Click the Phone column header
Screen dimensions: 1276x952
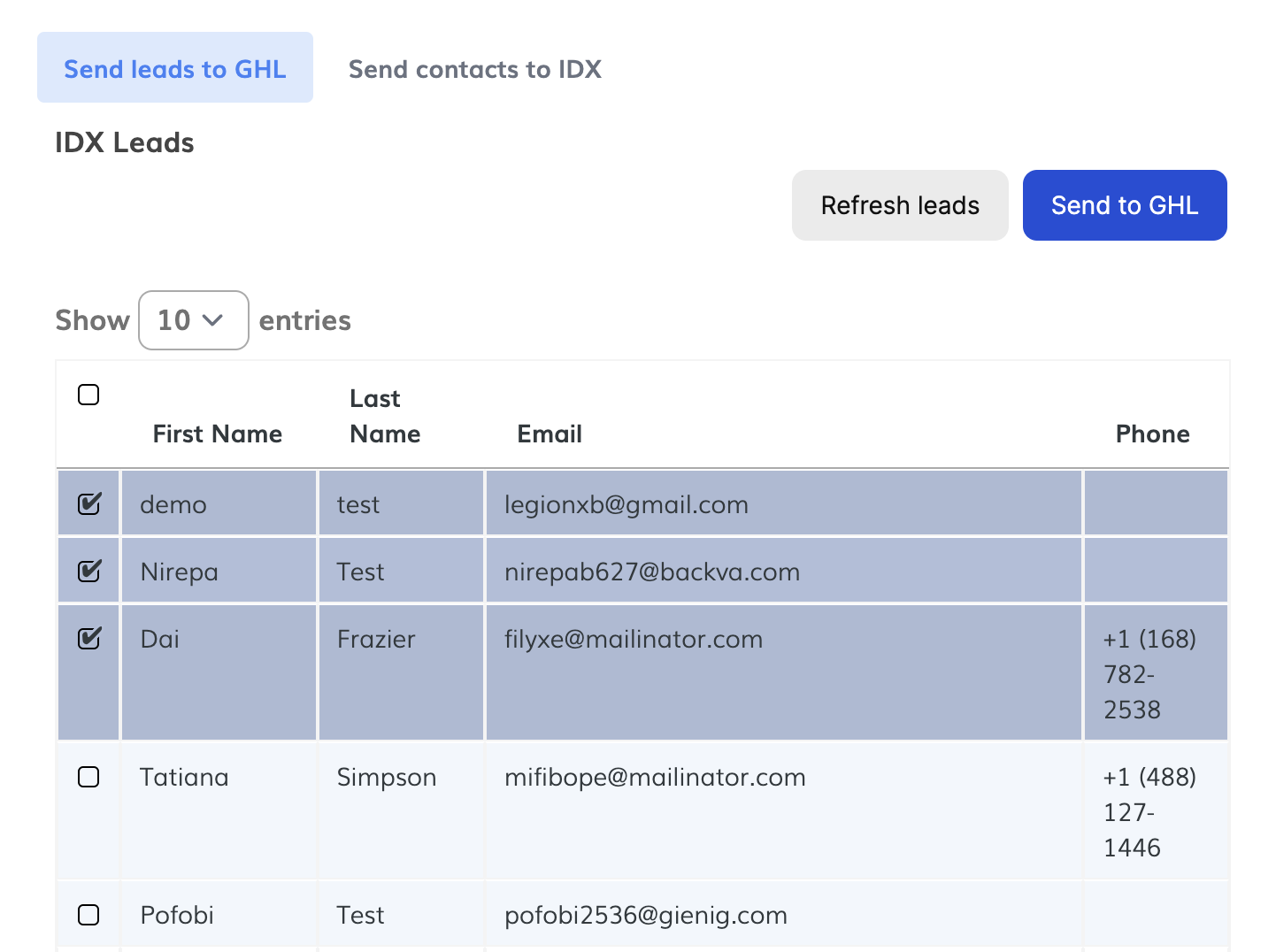click(x=1152, y=434)
